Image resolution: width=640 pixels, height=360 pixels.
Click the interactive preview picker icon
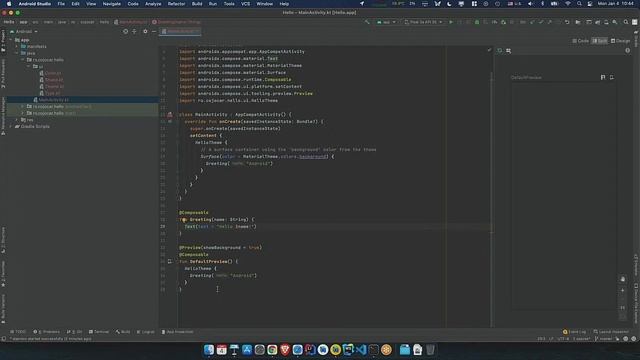[x=509, y=51]
